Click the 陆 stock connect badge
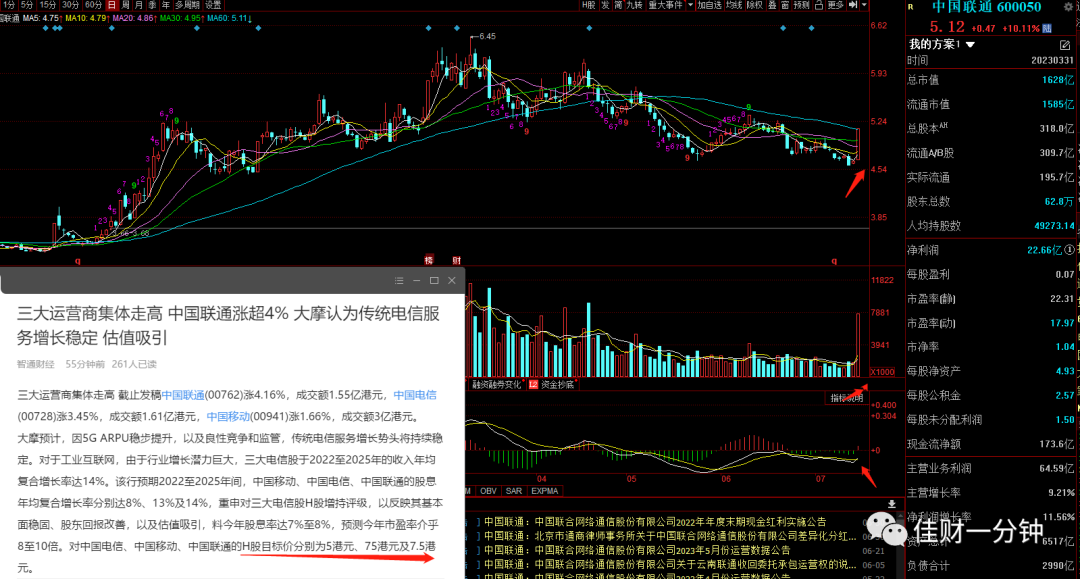Image resolution: width=1080 pixels, height=579 pixels. tap(1047, 28)
